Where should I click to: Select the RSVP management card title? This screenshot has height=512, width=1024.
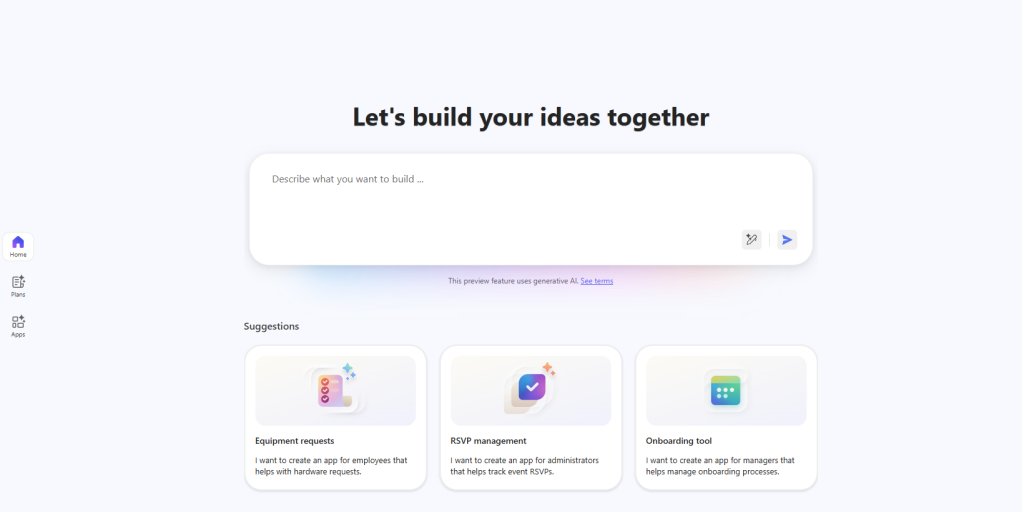(488, 441)
